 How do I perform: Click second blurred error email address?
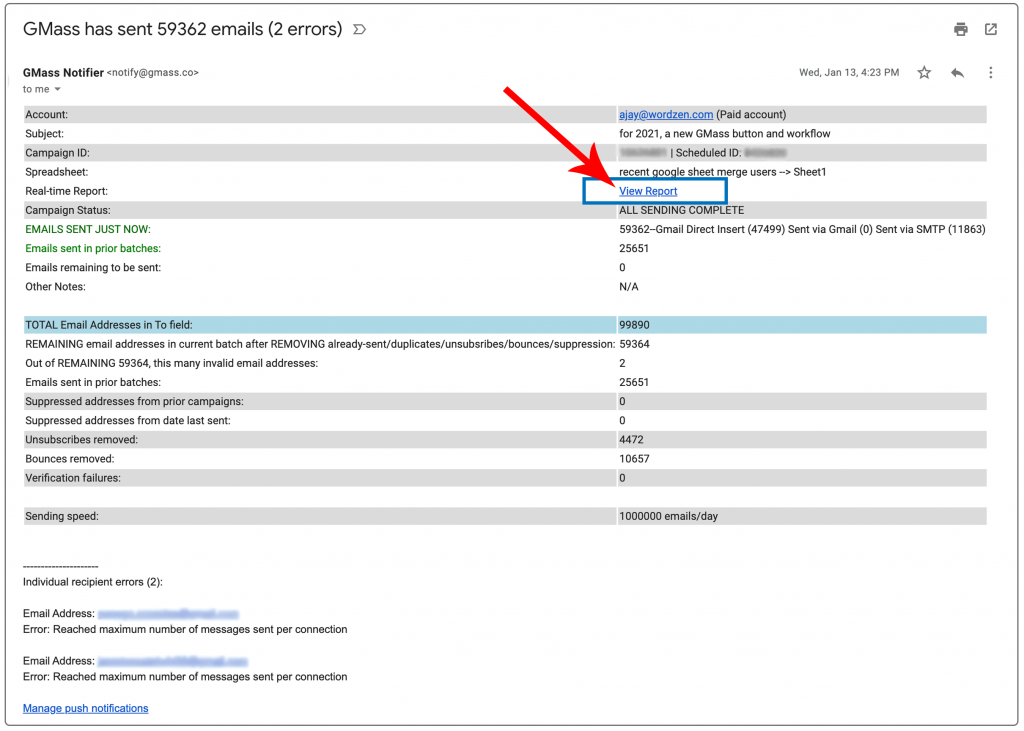pos(172,661)
